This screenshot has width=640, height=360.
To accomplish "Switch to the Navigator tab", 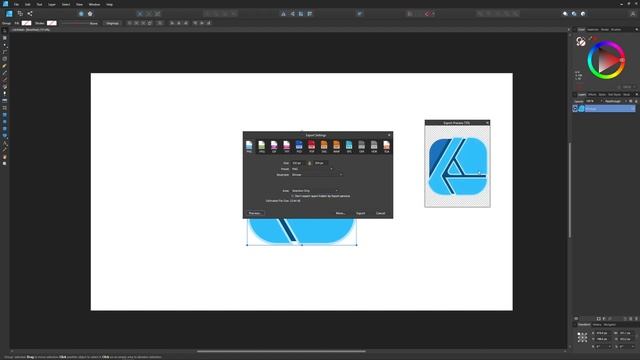I will [609, 324].
